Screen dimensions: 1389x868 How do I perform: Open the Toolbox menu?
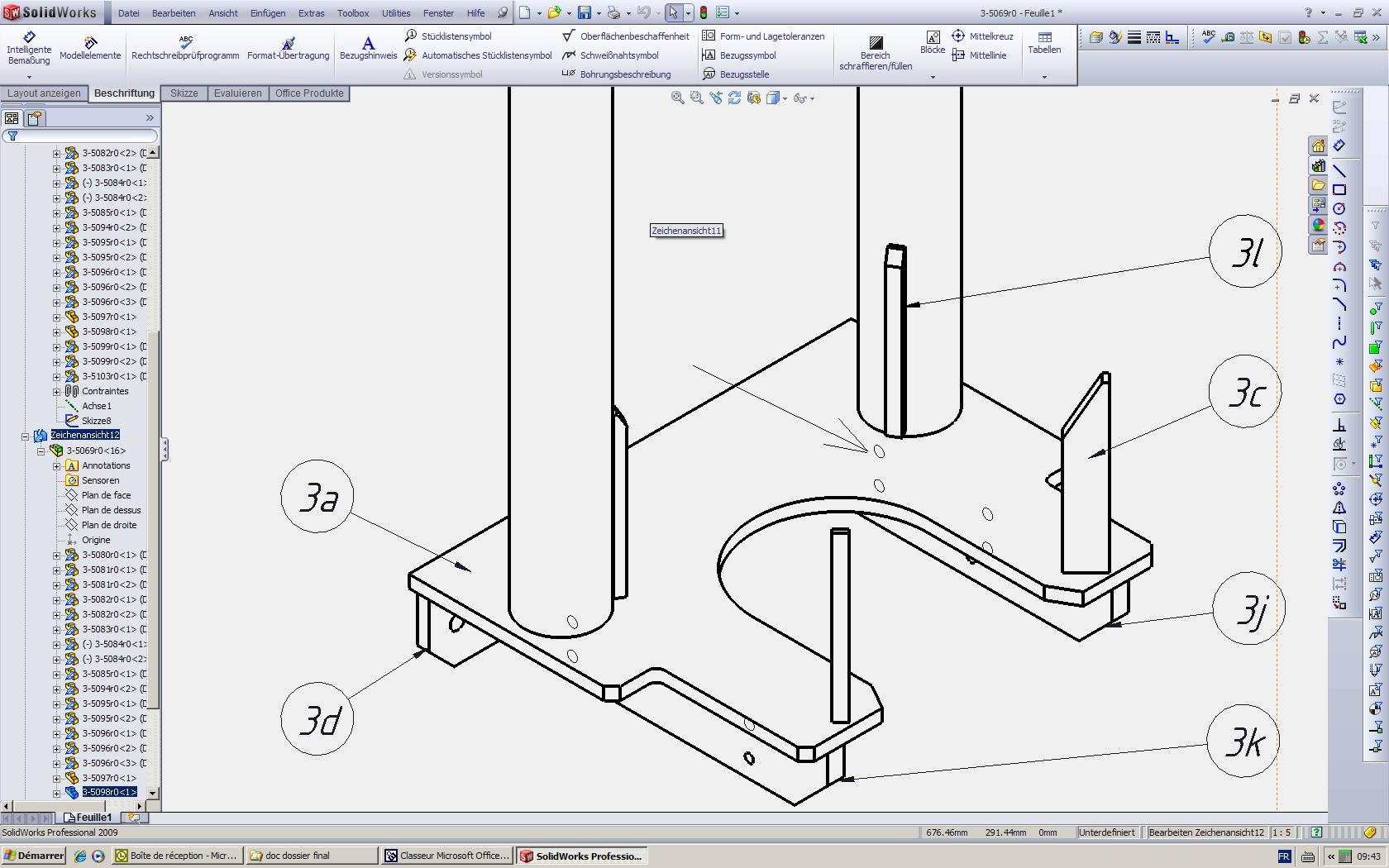353,13
